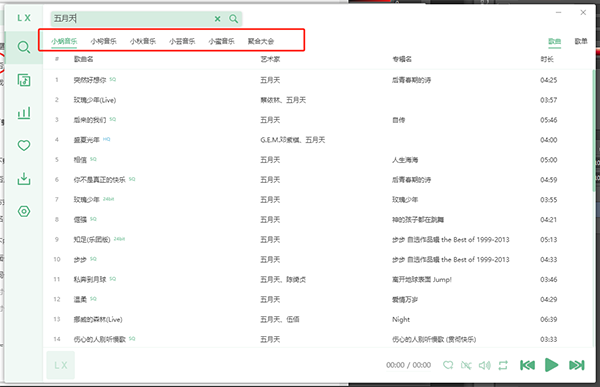Open the download manager icon
This screenshot has height=387, width=600.
24,178
